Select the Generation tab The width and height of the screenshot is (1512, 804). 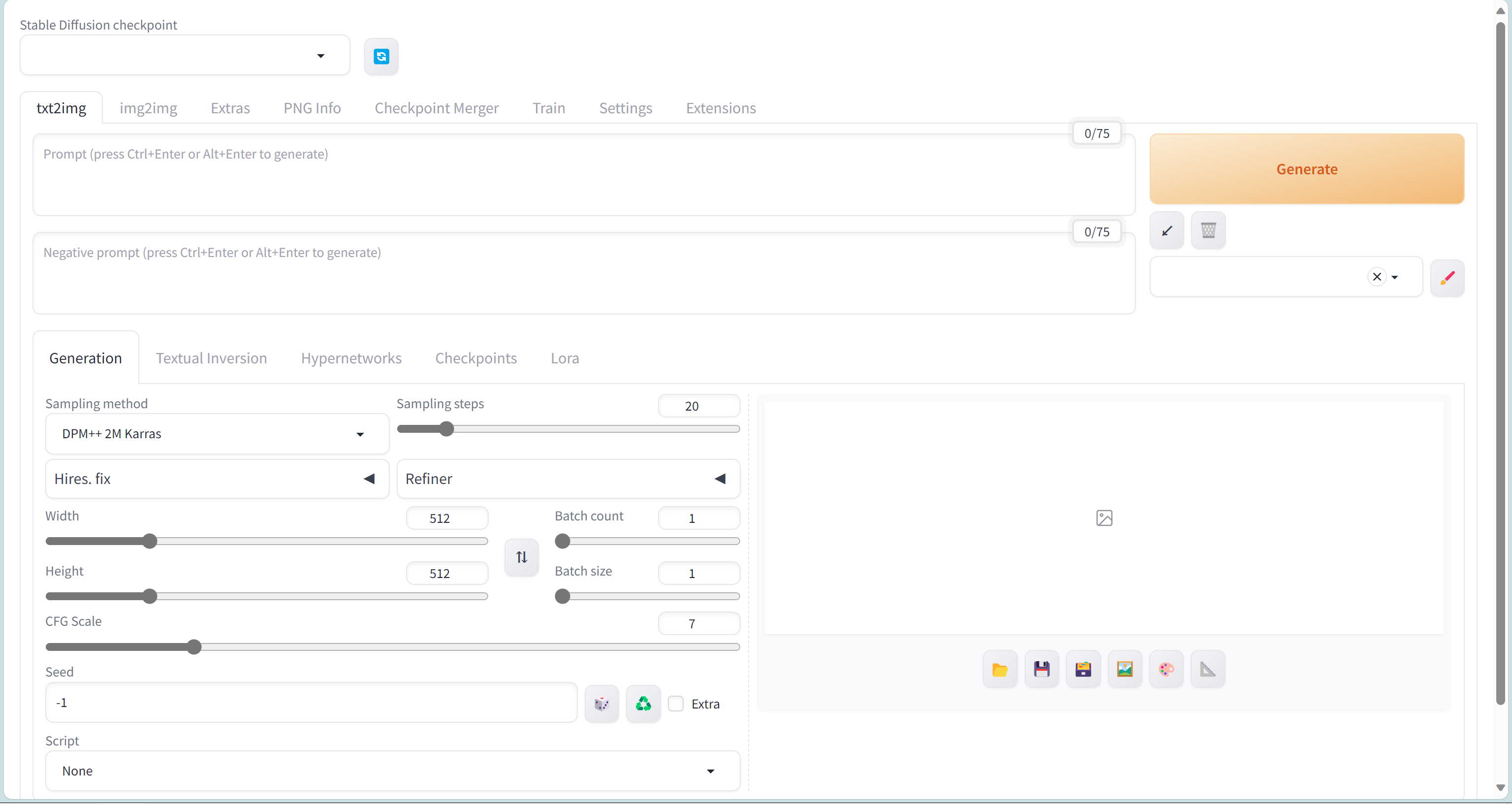coord(86,358)
